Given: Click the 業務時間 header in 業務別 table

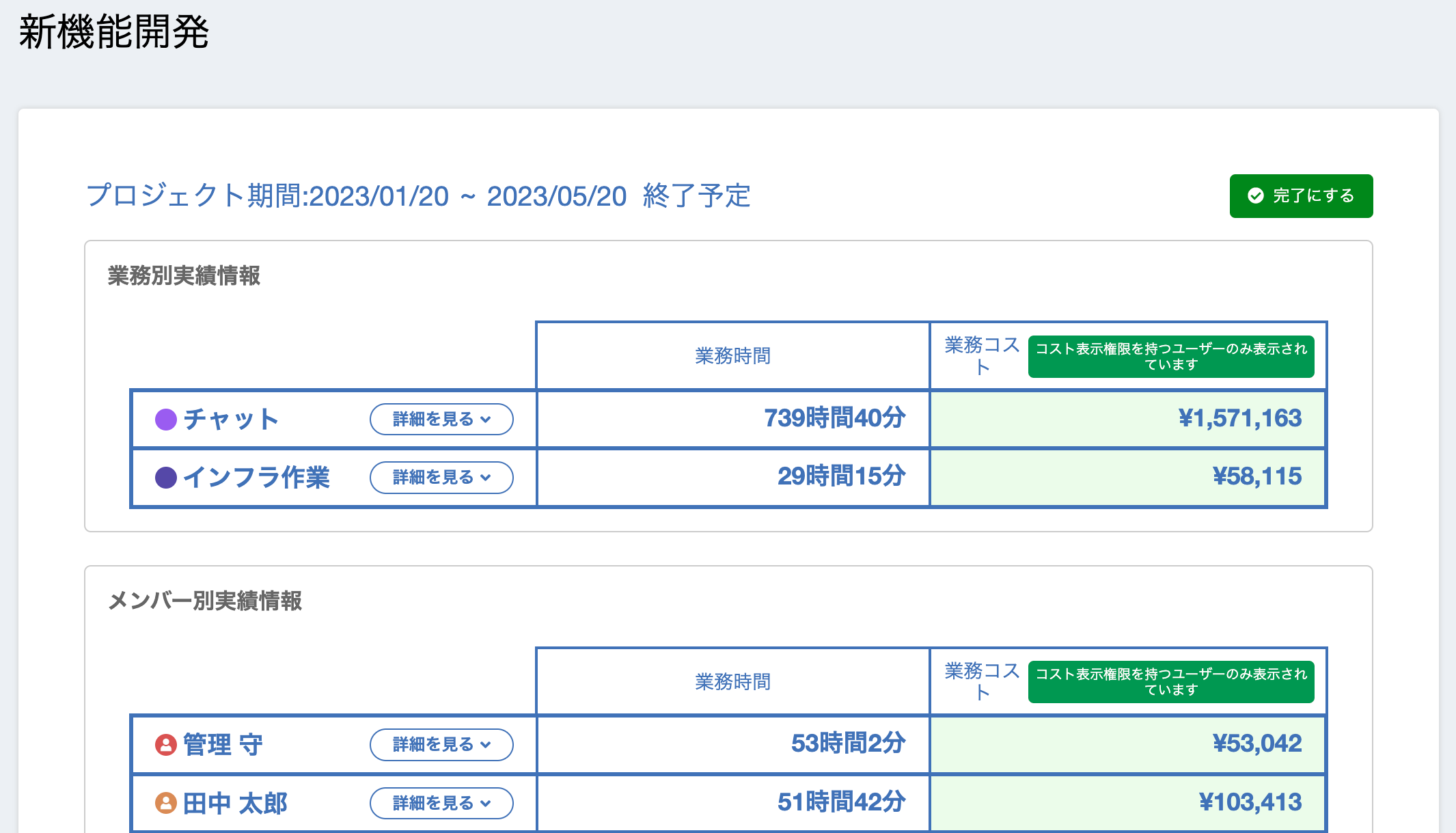Looking at the screenshot, I should pyautogui.click(x=732, y=356).
